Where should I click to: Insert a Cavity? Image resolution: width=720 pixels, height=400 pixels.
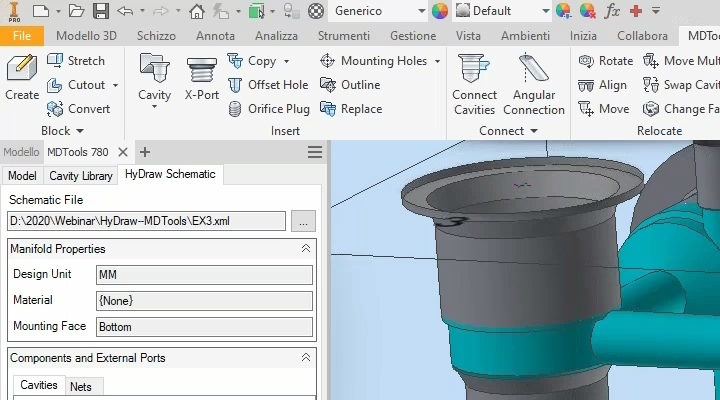pyautogui.click(x=154, y=77)
